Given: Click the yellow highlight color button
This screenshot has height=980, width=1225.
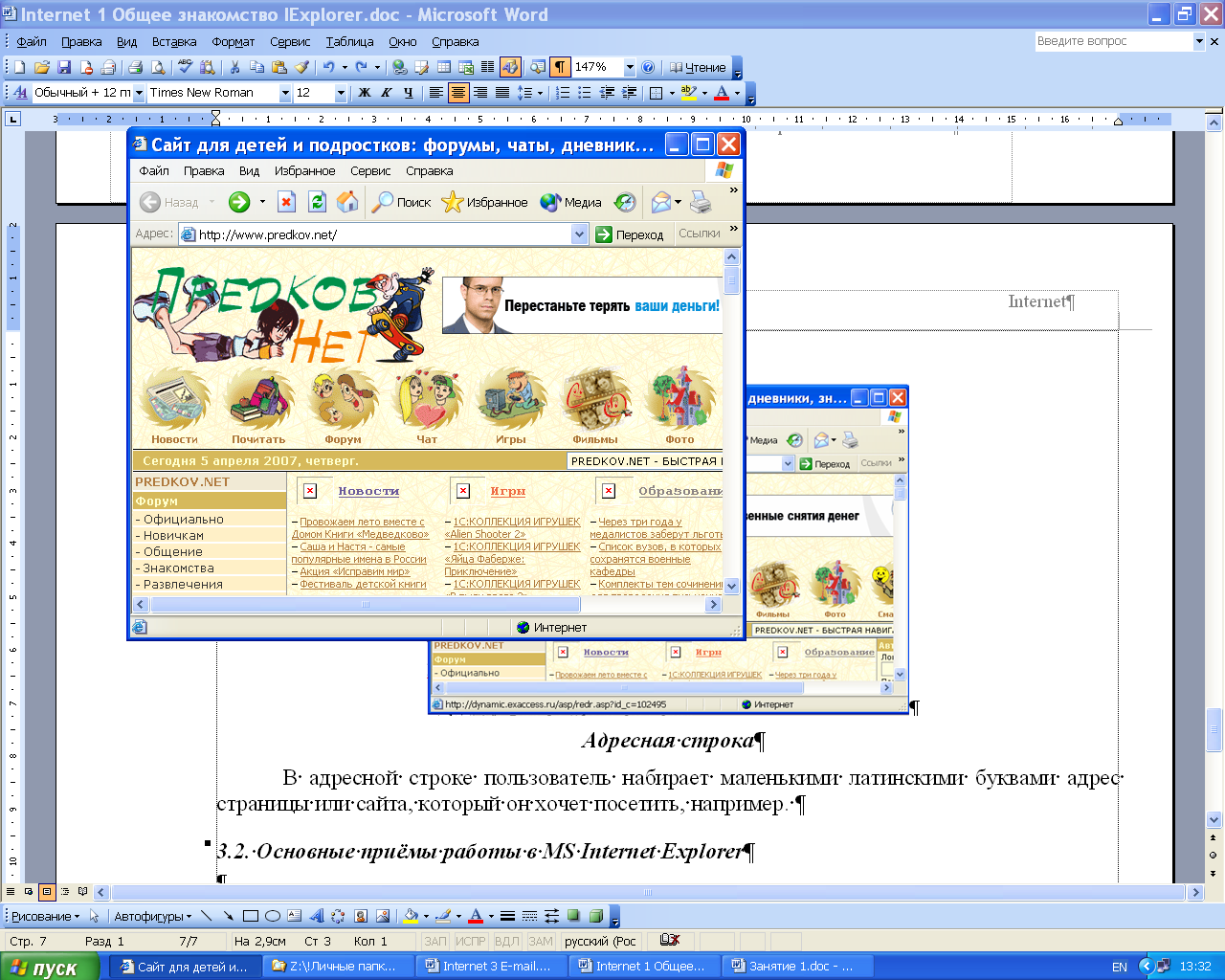Looking at the screenshot, I should [688, 93].
